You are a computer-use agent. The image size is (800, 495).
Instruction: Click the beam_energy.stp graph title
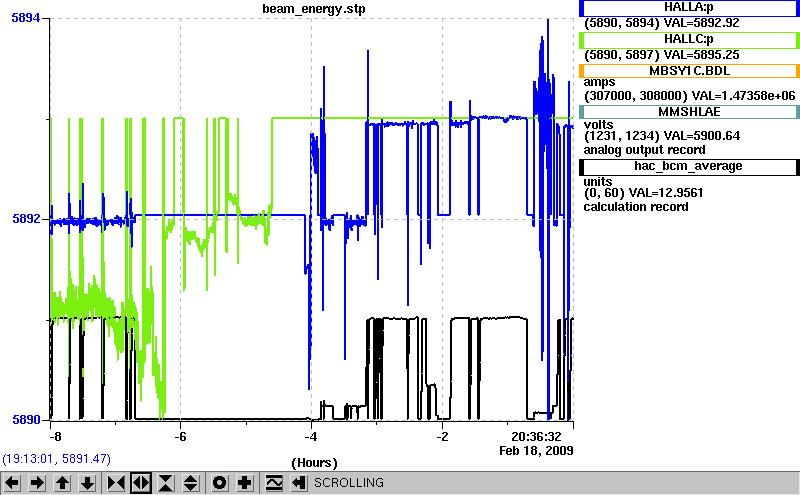coord(314,9)
